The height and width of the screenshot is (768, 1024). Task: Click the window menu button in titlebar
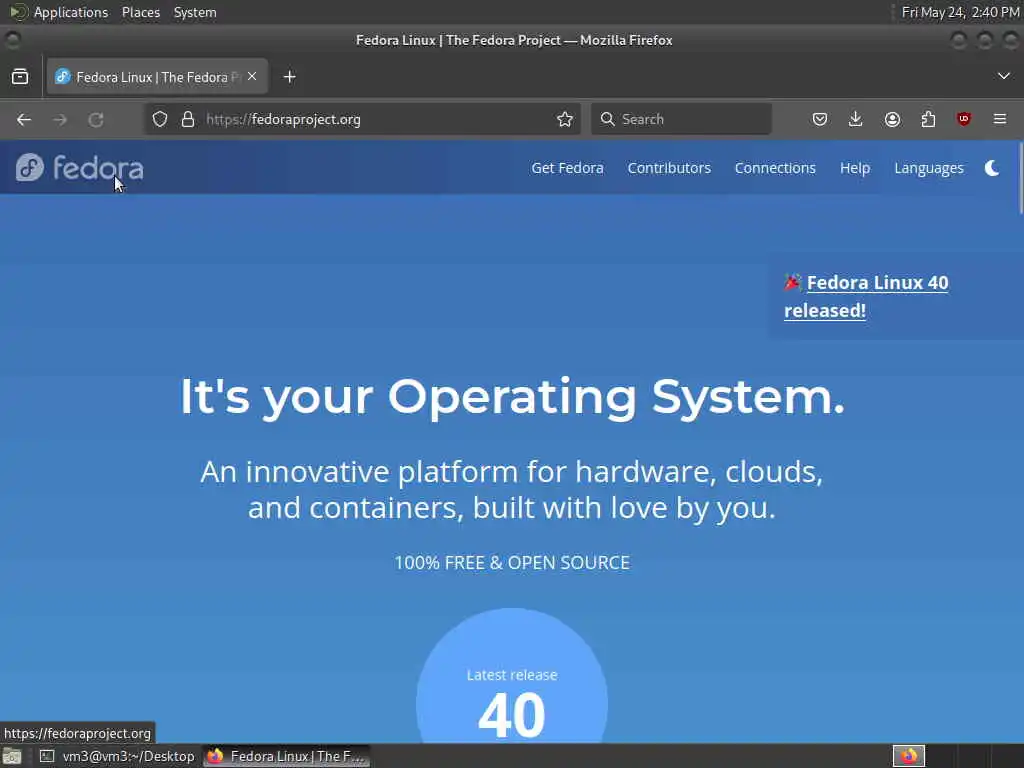pos(12,40)
